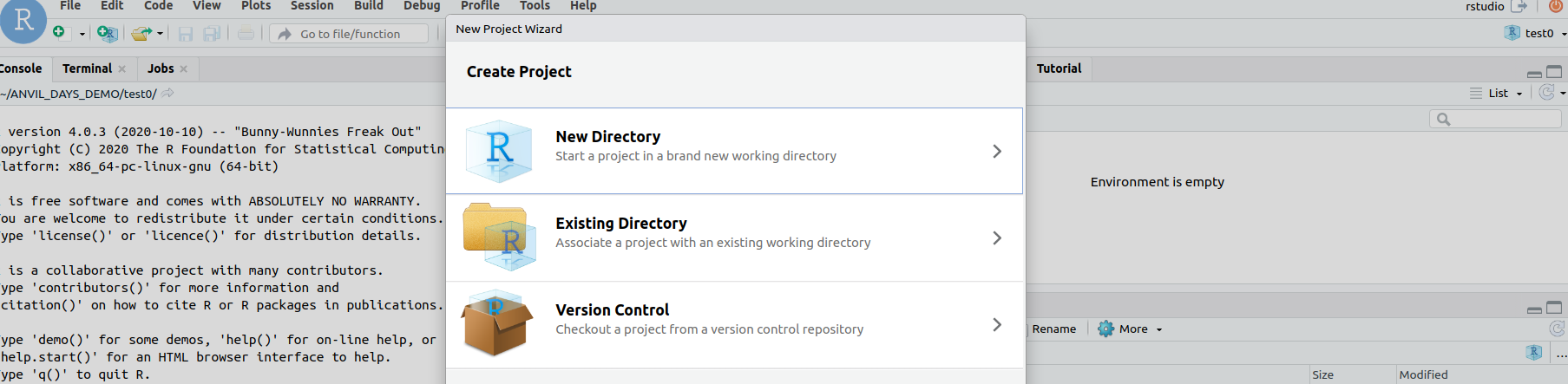Click the New File plus icon
The image size is (1568, 384).
(59, 32)
